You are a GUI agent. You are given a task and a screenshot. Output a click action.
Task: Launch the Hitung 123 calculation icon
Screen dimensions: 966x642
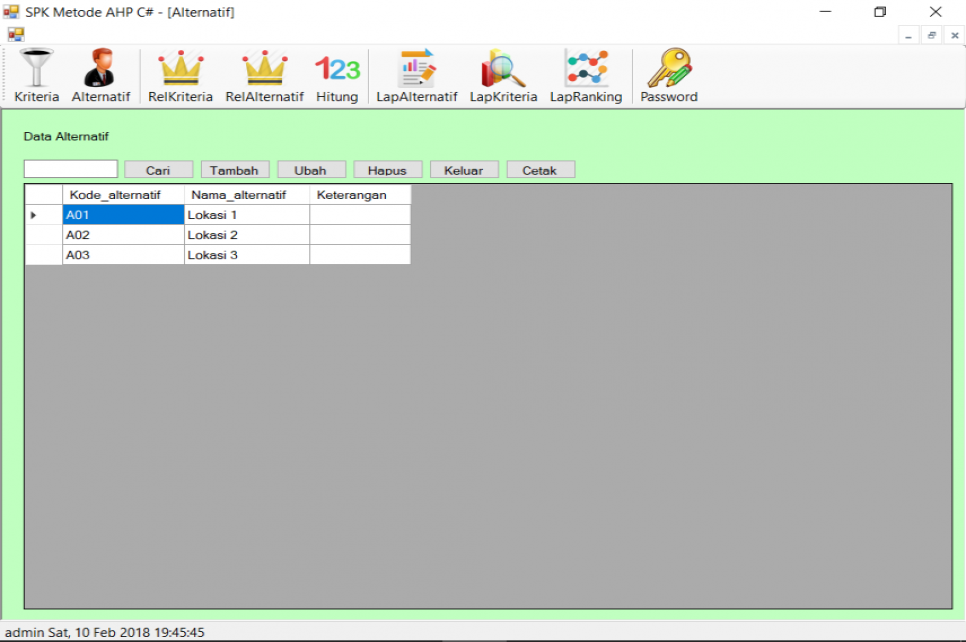click(x=337, y=76)
